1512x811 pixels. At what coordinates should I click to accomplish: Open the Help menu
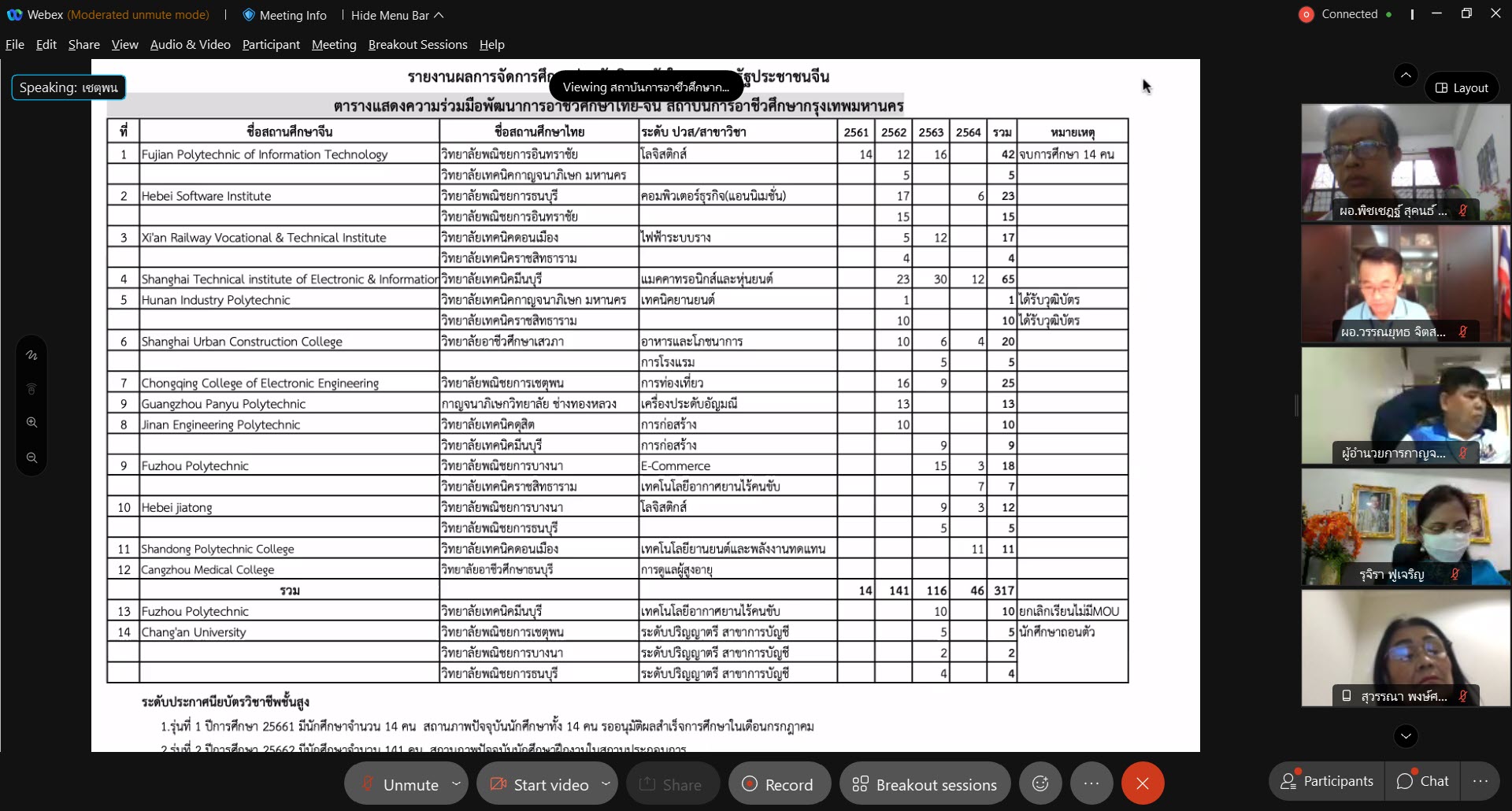(492, 45)
